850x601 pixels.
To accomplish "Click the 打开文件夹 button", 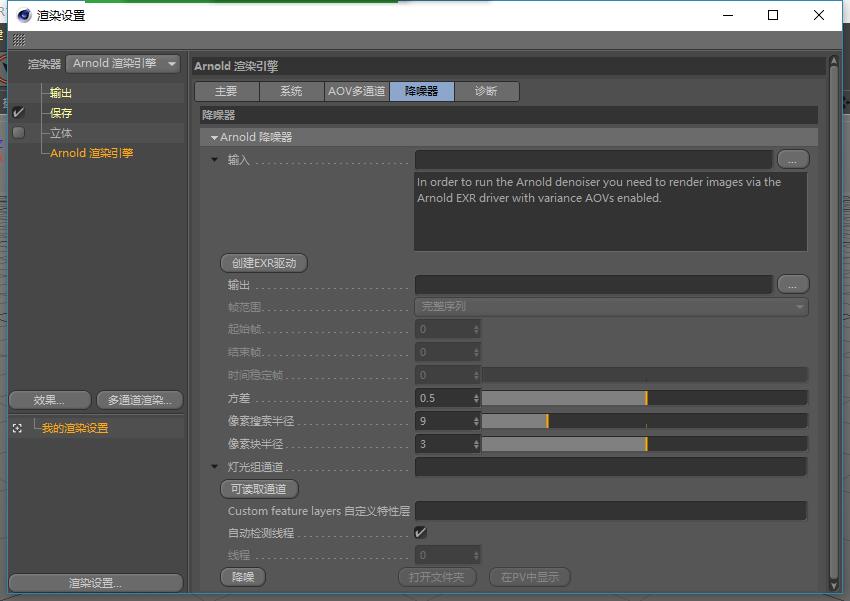I will [x=437, y=577].
